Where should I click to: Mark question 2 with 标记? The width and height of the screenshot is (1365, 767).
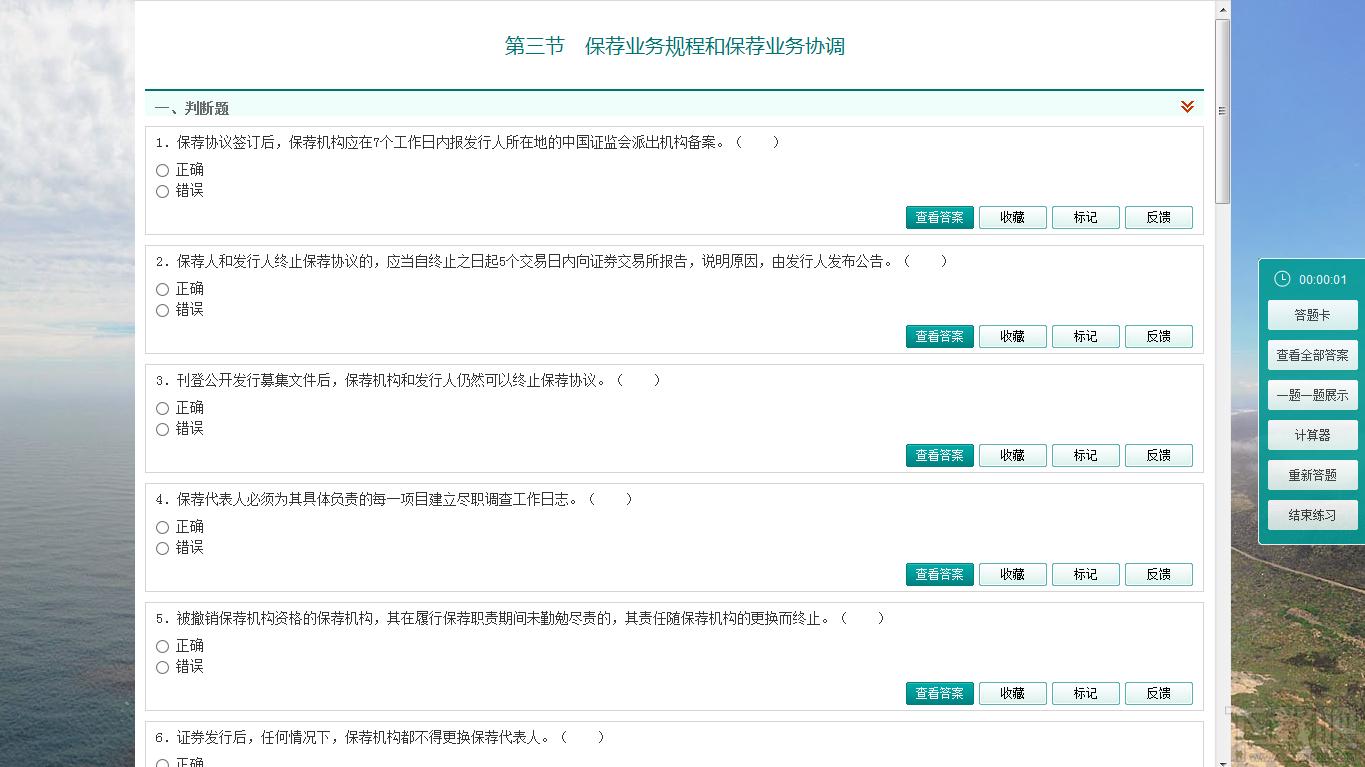pos(1086,336)
